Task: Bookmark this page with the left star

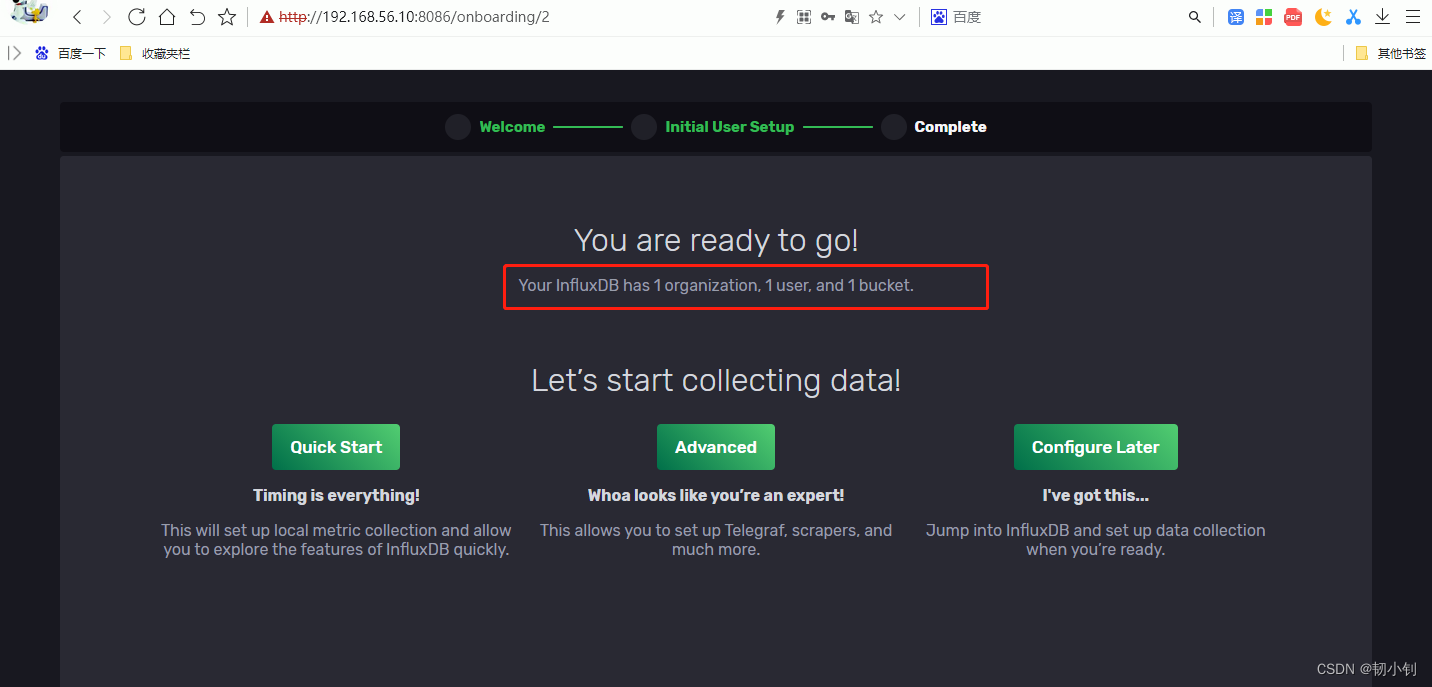Action: tap(227, 17)
